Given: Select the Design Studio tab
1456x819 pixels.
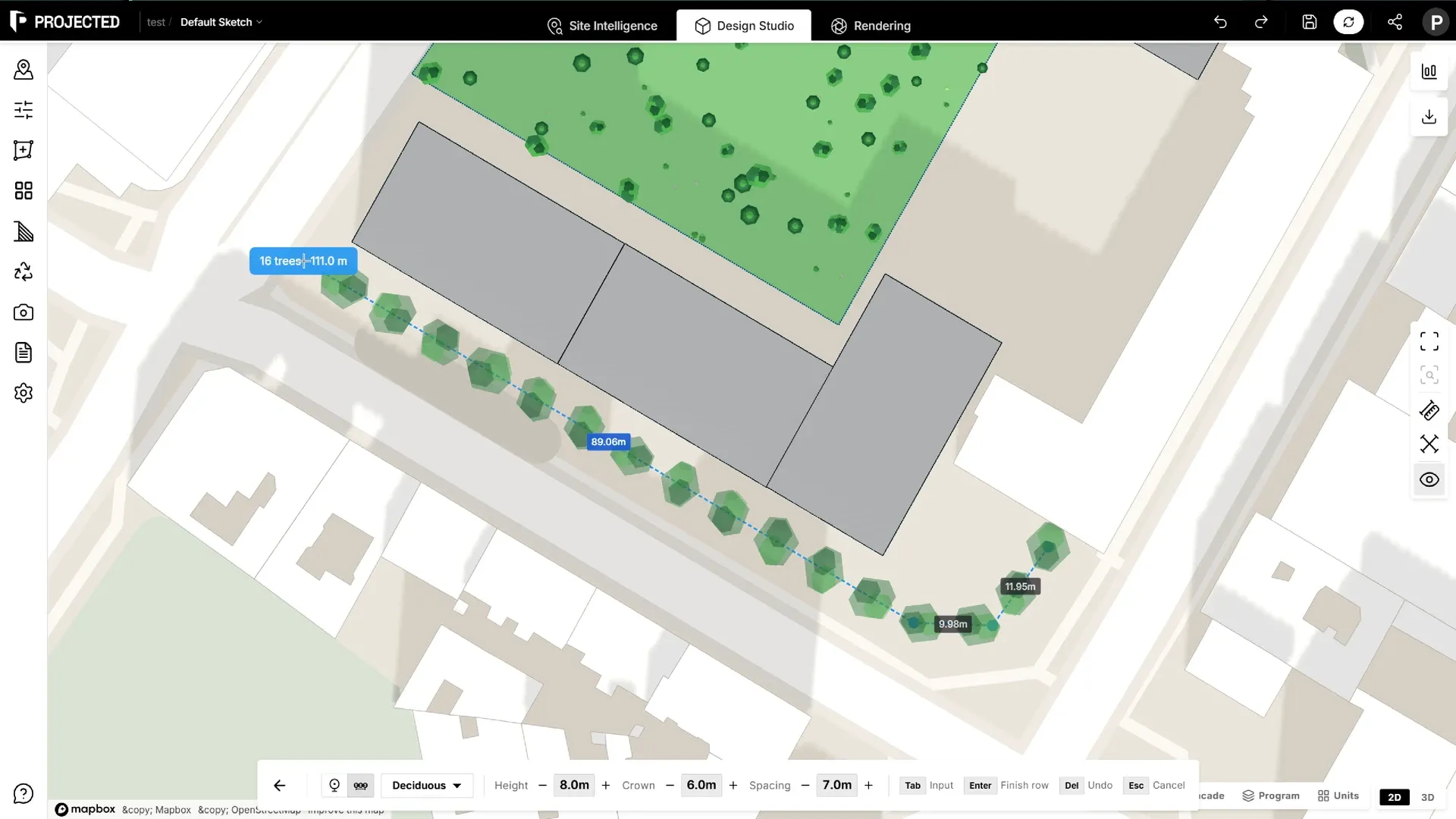Looking at the screenshot, I should coord(744,26).
